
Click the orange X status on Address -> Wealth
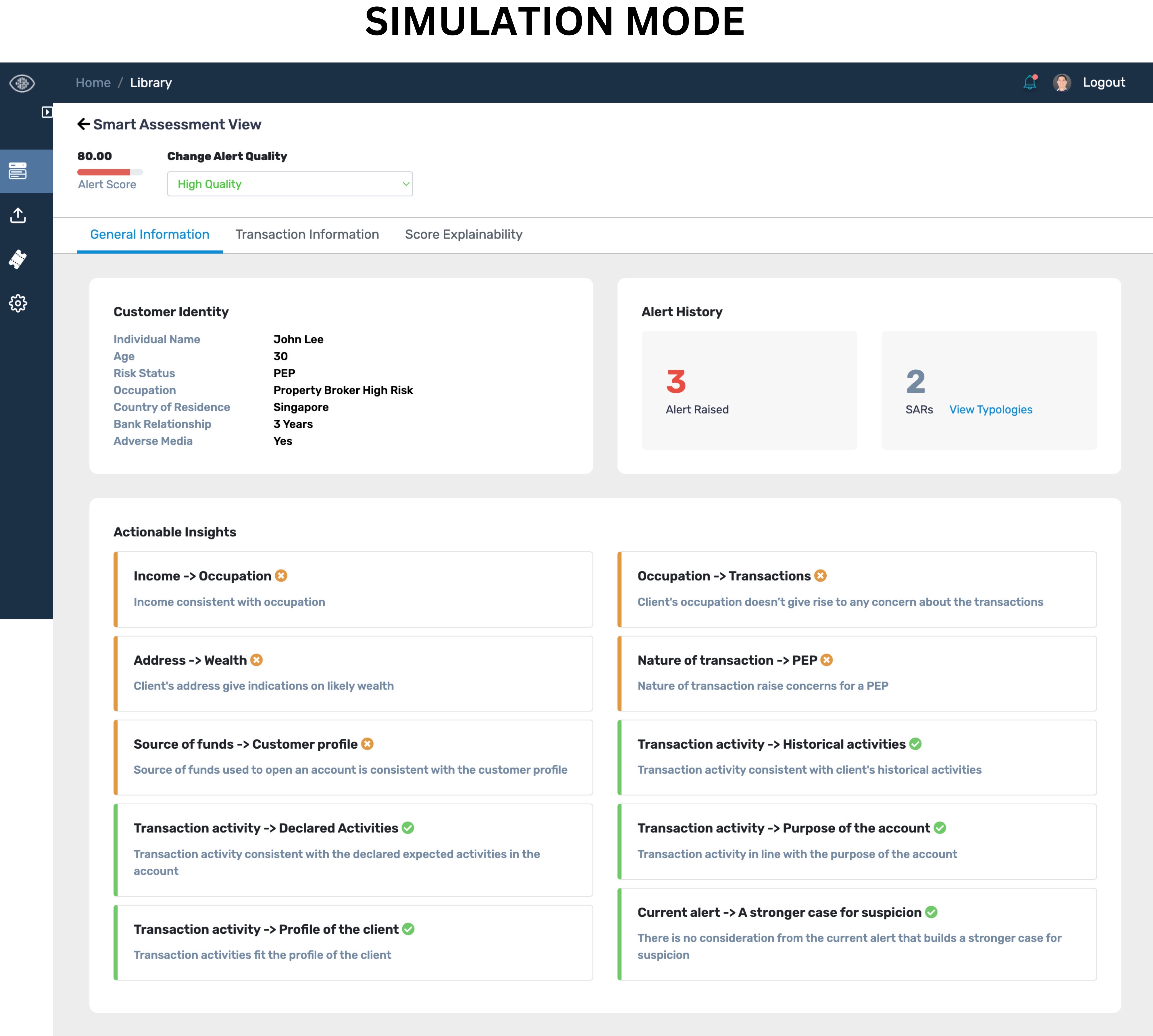click(x=257, y=660)
